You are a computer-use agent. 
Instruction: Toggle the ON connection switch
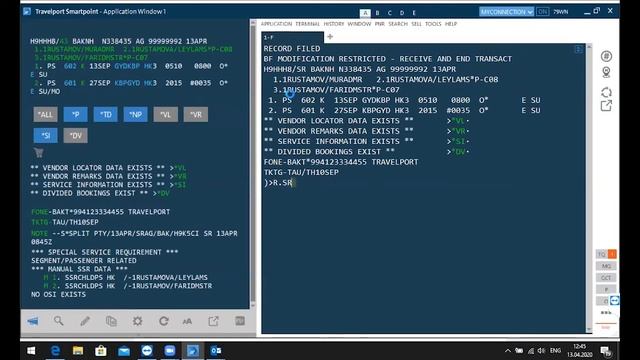point(542,12)
